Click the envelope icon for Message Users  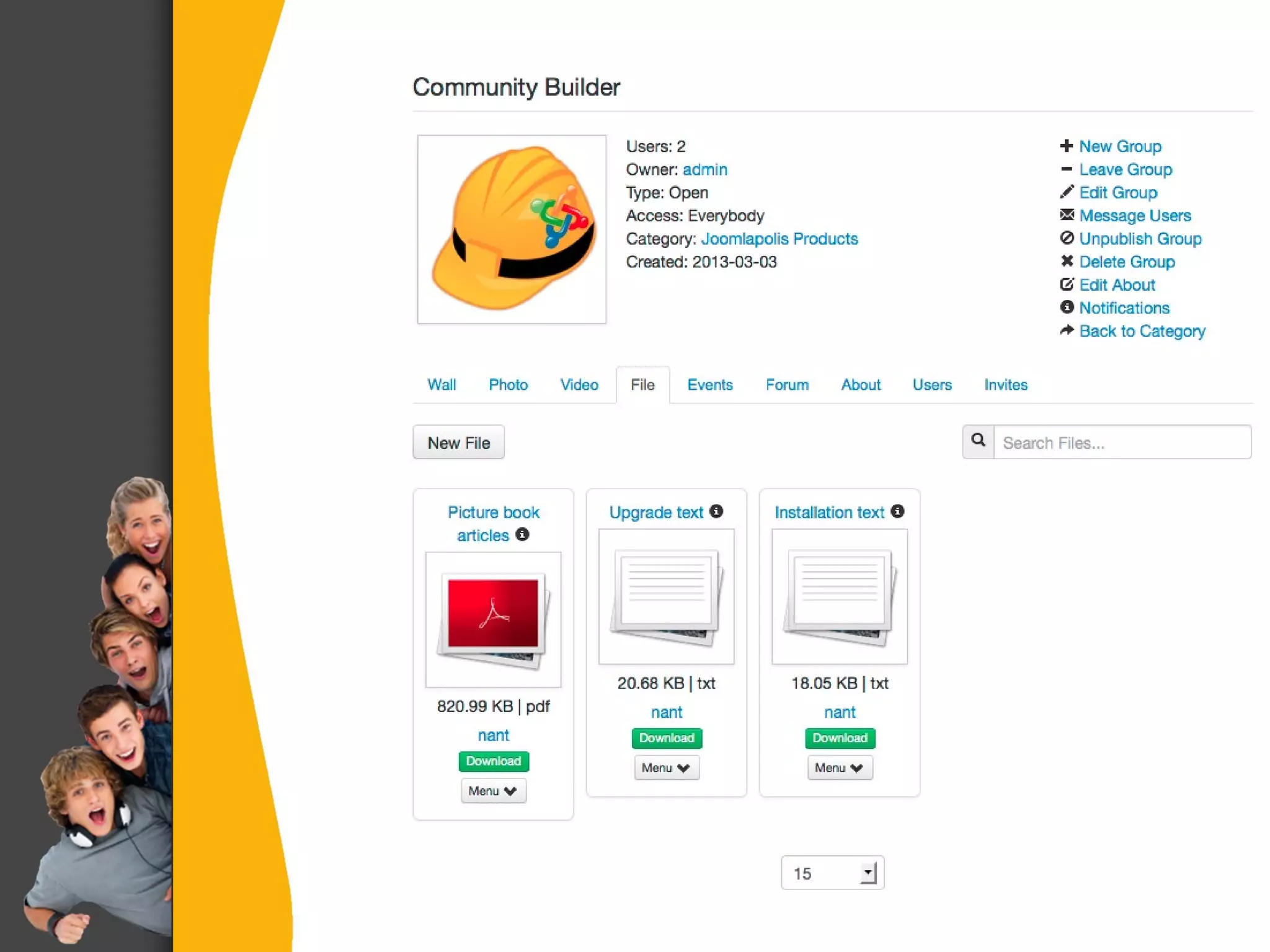point(1066,215)
